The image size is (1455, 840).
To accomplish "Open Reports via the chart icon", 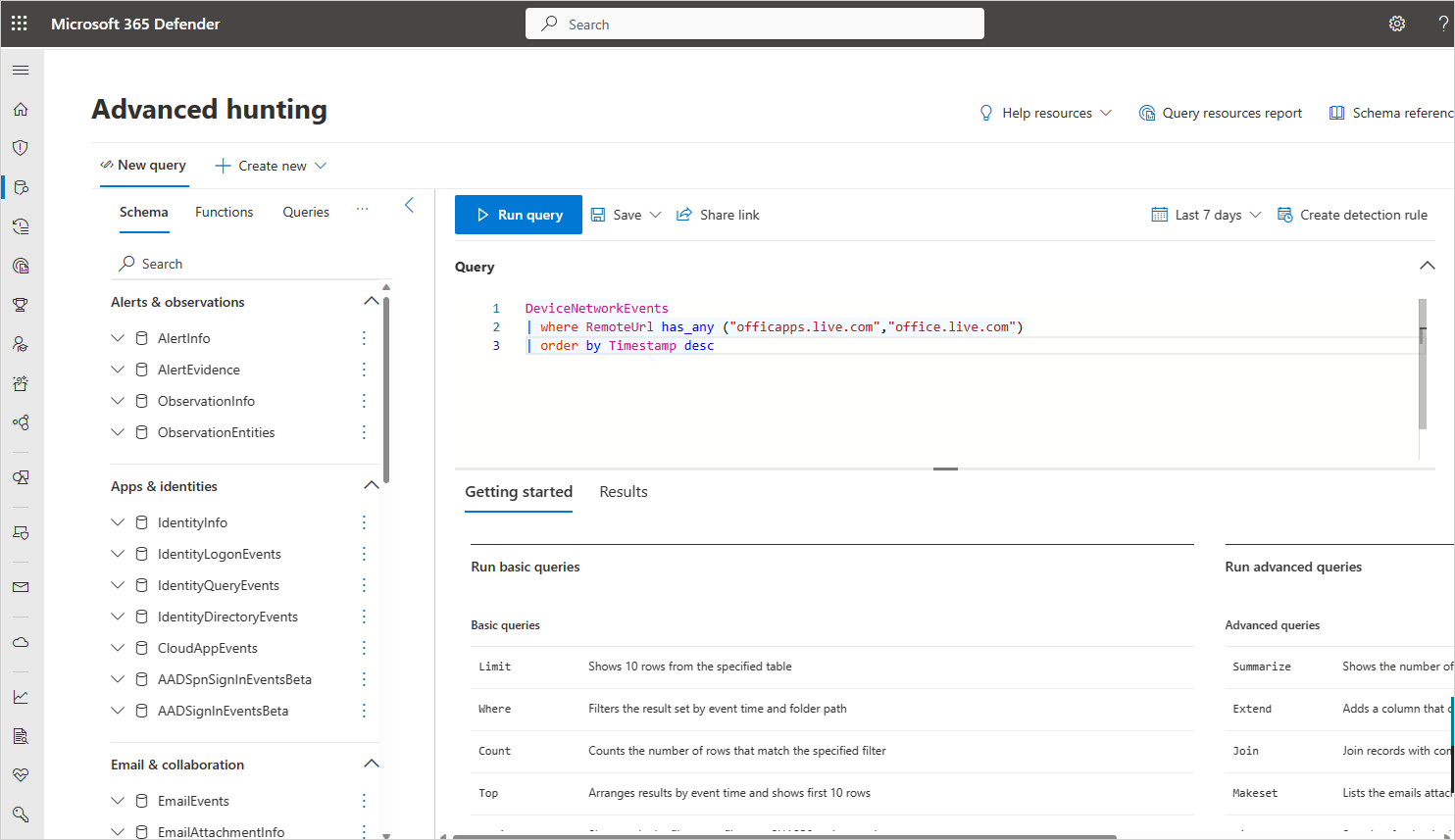I will click(19, 696).
